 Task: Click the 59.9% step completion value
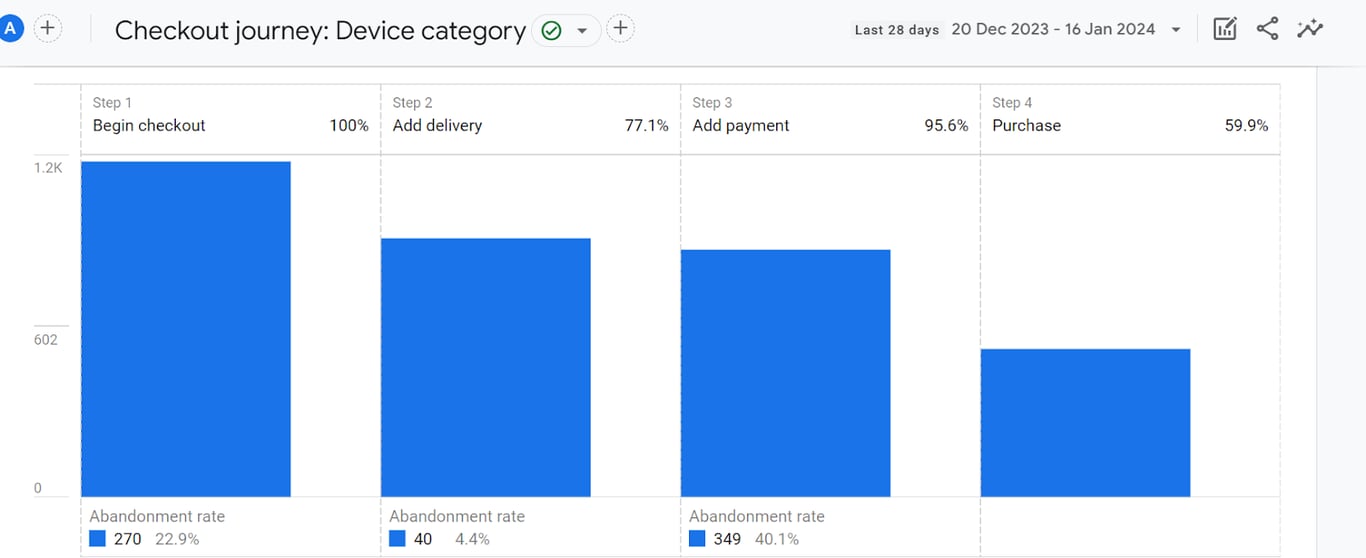click(1247, 126)
